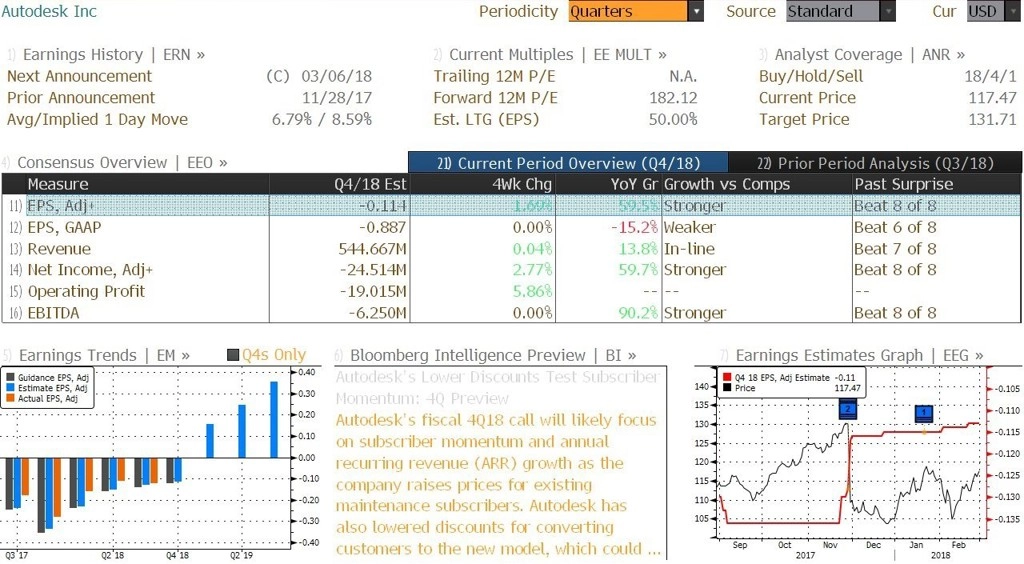Click Guidance EPS, Adj legend swatch

[10, 377]
